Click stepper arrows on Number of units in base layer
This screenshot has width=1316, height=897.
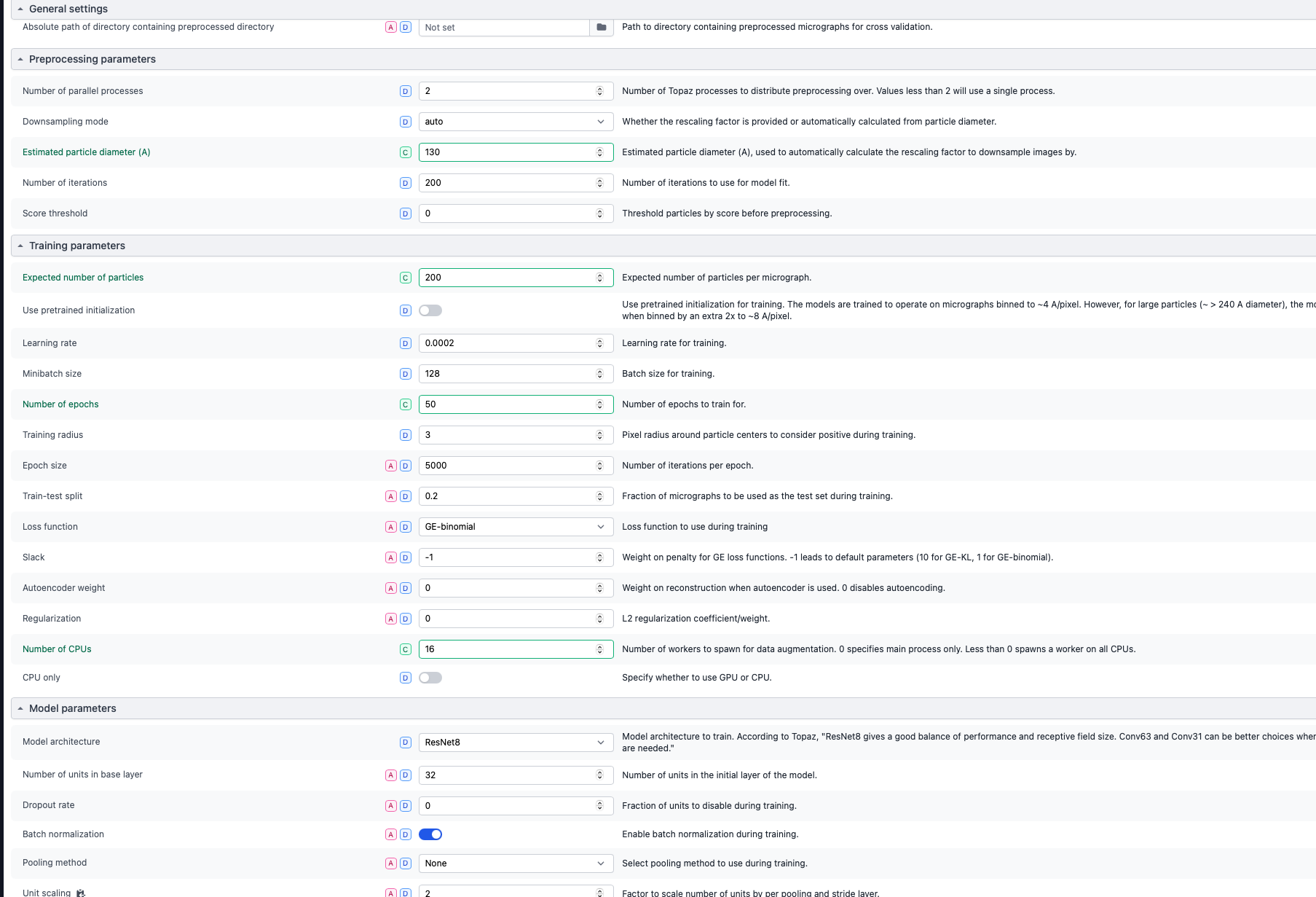(x=600, y=775)
